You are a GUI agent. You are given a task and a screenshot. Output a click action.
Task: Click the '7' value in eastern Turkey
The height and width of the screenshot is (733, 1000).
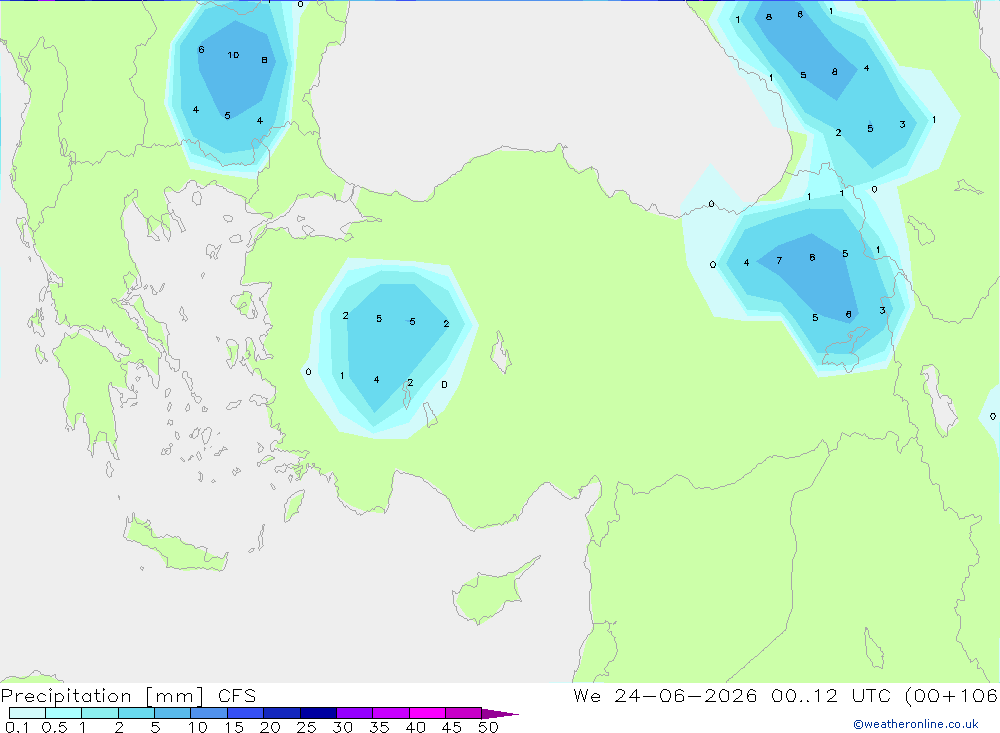coord(779,260)
